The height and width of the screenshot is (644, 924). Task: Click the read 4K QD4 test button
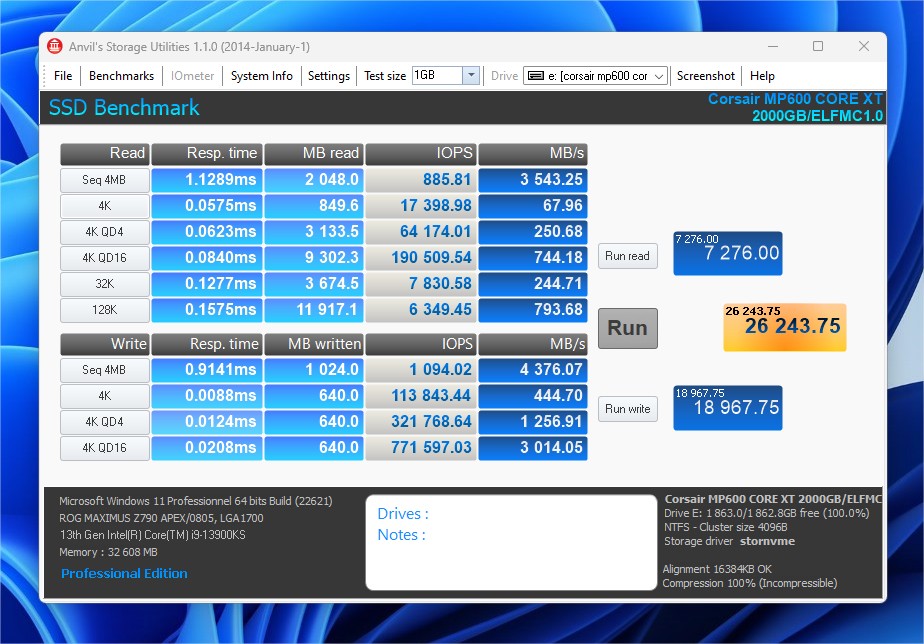104,232
